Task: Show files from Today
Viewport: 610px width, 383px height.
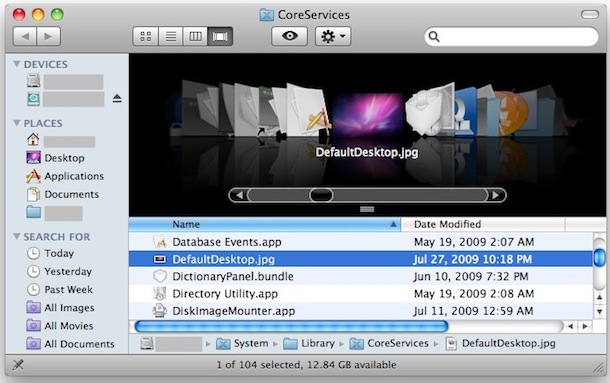Action: (x=50, y=253)
